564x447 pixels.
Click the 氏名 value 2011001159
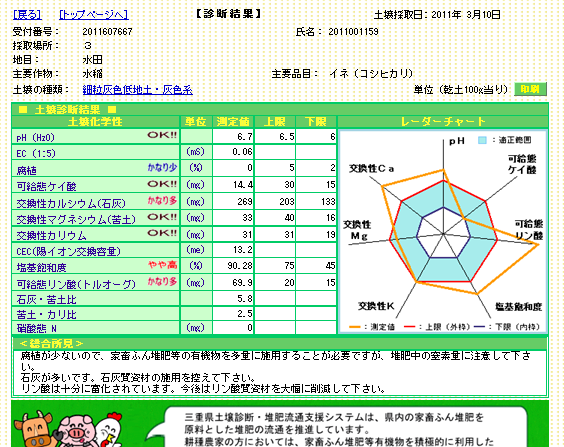click(x=353, y=32)
